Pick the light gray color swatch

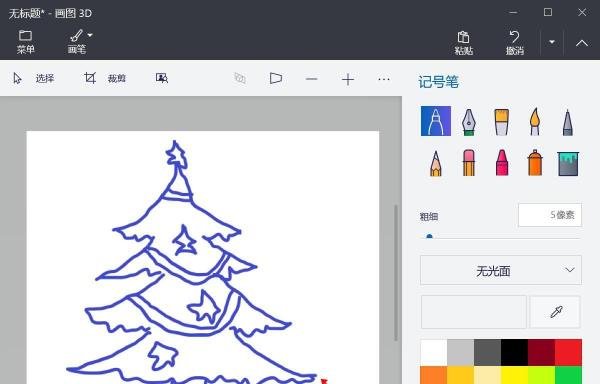tap(460, 352)
